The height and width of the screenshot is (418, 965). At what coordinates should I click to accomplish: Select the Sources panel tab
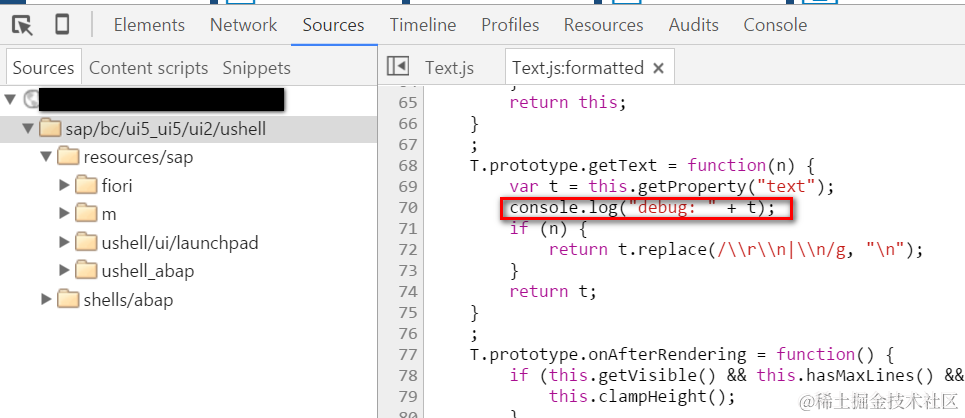pyautogui.click(x=334, y=25)
